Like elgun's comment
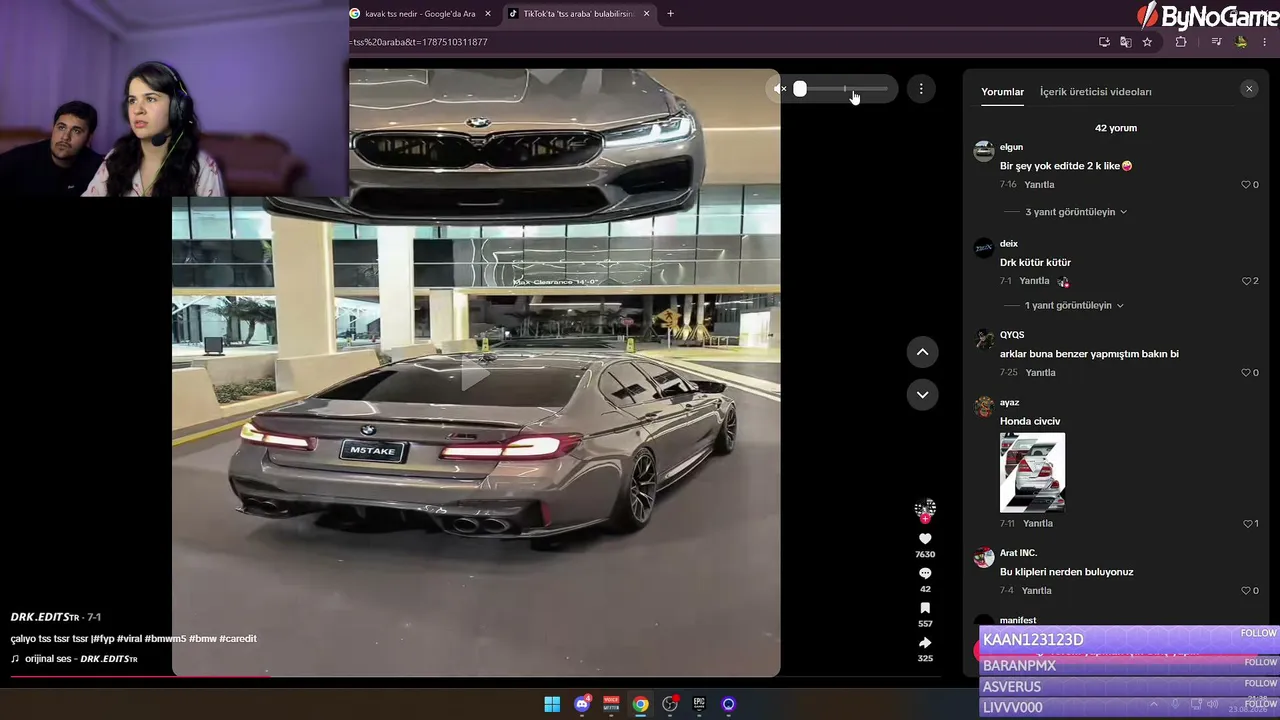1280x720 pixels. (x=1246, y=185)
